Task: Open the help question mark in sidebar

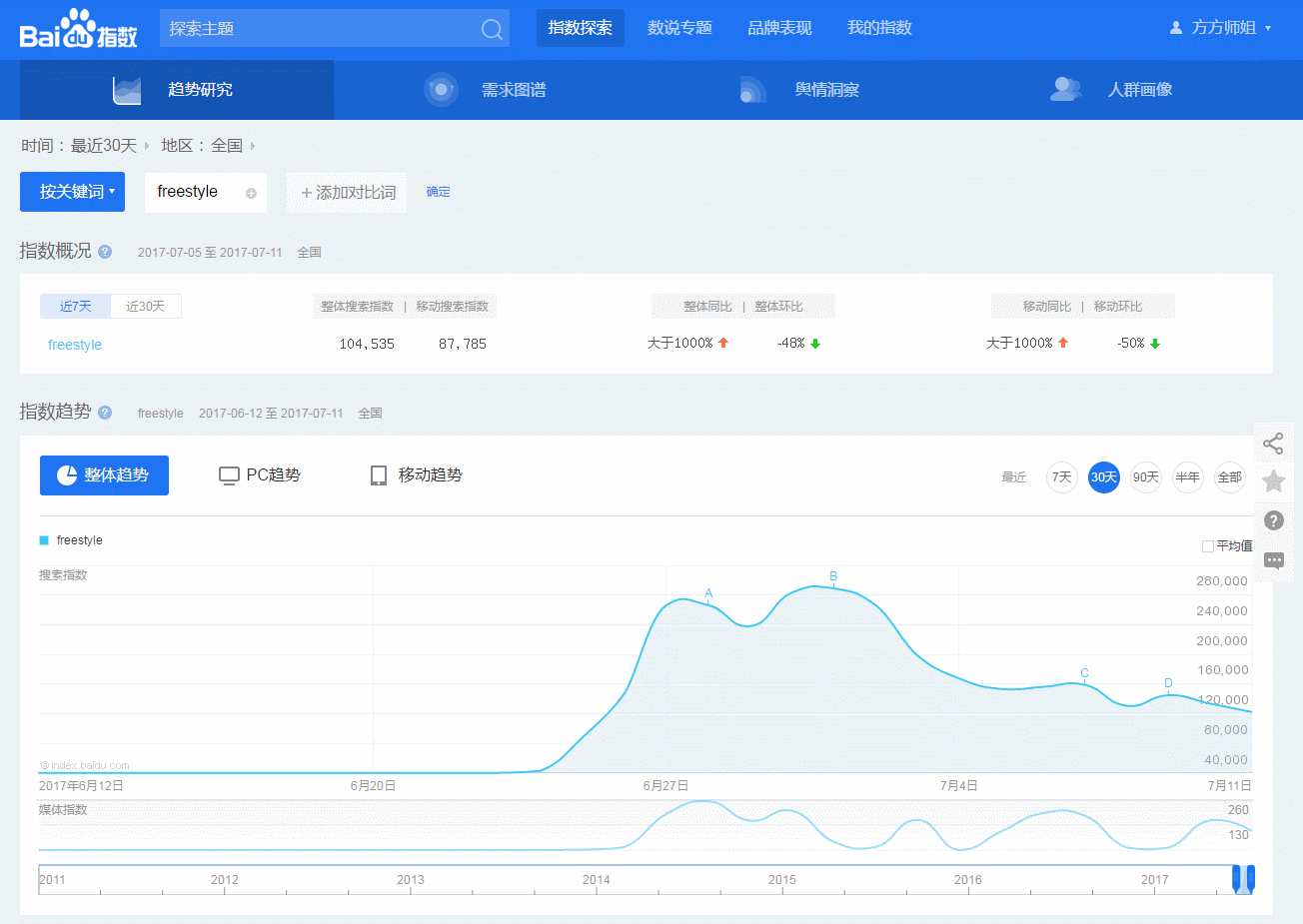Action: [x=1273, y=520]
